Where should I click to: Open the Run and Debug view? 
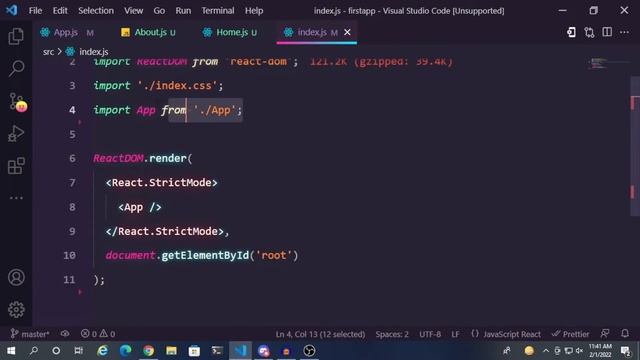tap(16, 133)
